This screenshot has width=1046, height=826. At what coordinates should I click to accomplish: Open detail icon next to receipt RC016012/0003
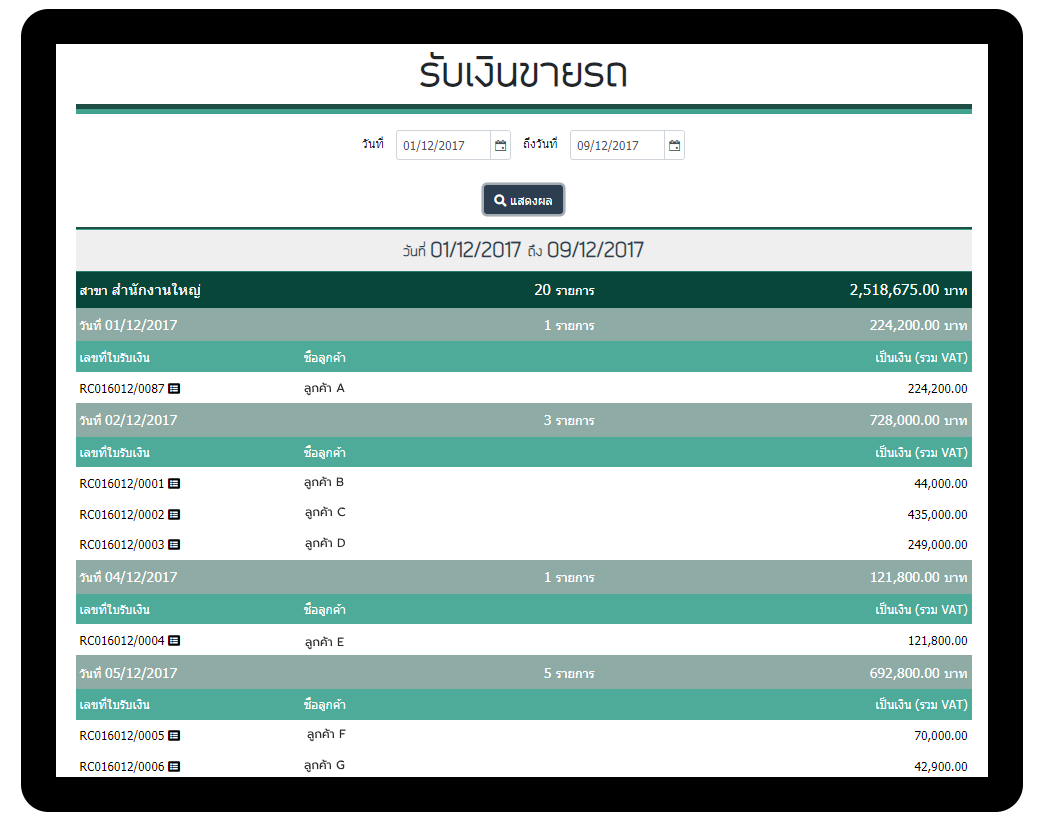tap(174, 545)
